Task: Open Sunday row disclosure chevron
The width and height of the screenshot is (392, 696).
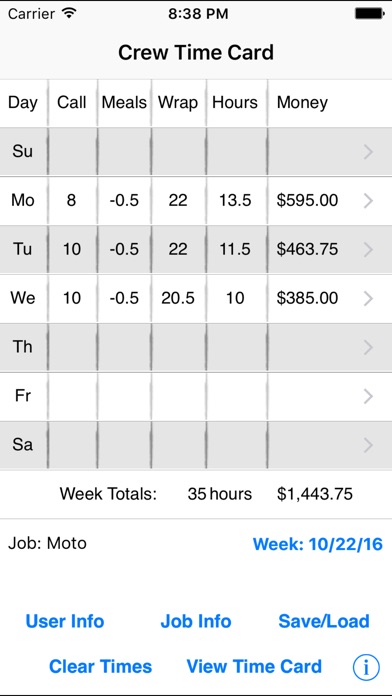Action: coord(368,152)
